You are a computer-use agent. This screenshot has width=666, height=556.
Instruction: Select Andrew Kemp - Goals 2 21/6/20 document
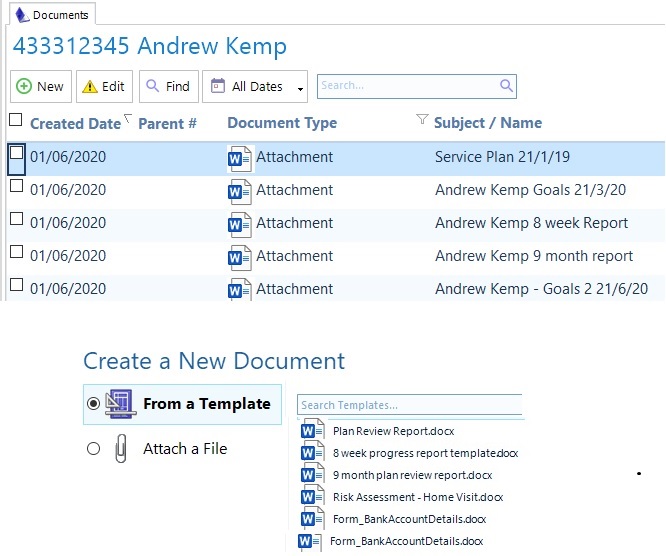coord(542,289)
